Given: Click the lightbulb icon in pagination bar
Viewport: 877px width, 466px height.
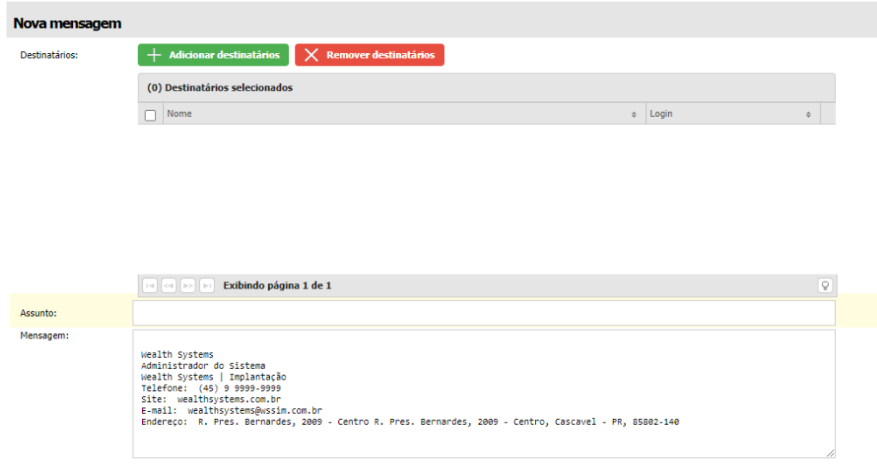Looking at the screenshot, I should click(x=824, y=285).
